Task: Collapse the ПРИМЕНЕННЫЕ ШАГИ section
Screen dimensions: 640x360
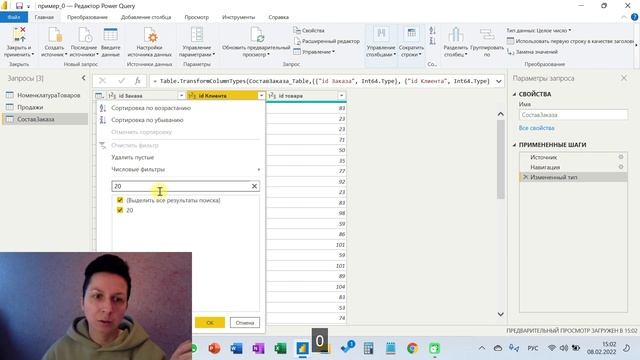Action: pos(514,145)
